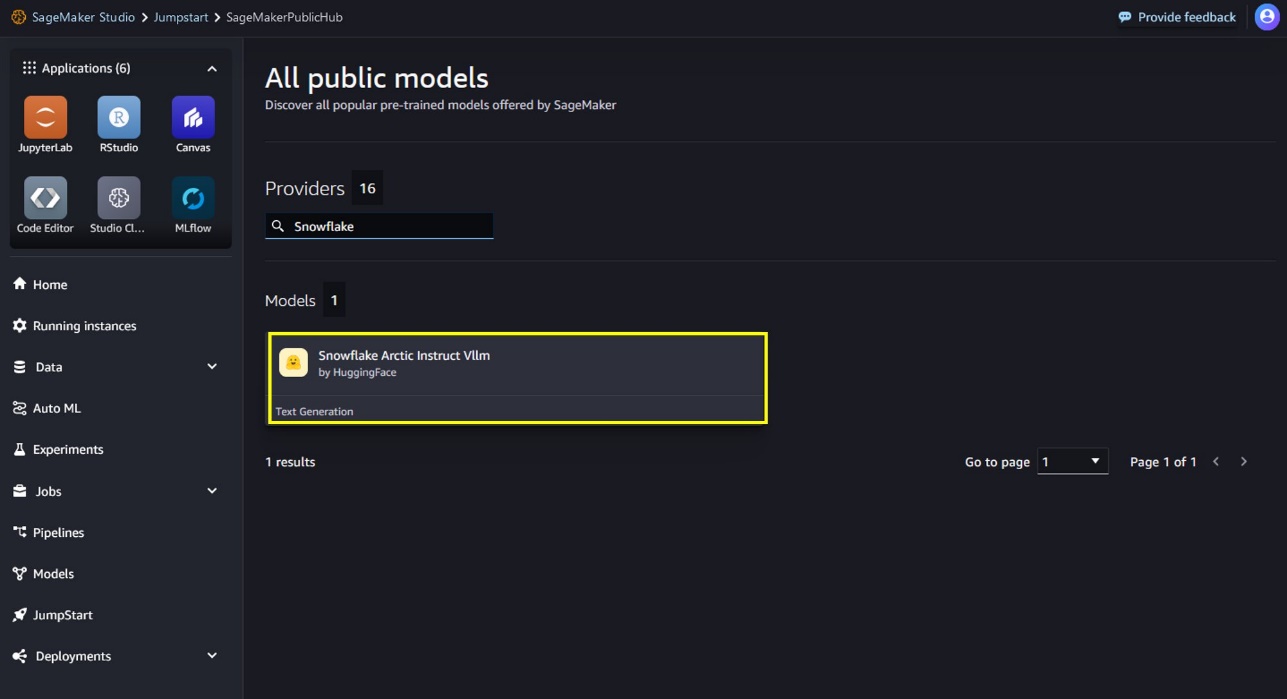Image resolution: width=1287 pixels, height=699 pixels.
Task: Click the Hugging Face model logo
Action: click(x=293, y=362)
